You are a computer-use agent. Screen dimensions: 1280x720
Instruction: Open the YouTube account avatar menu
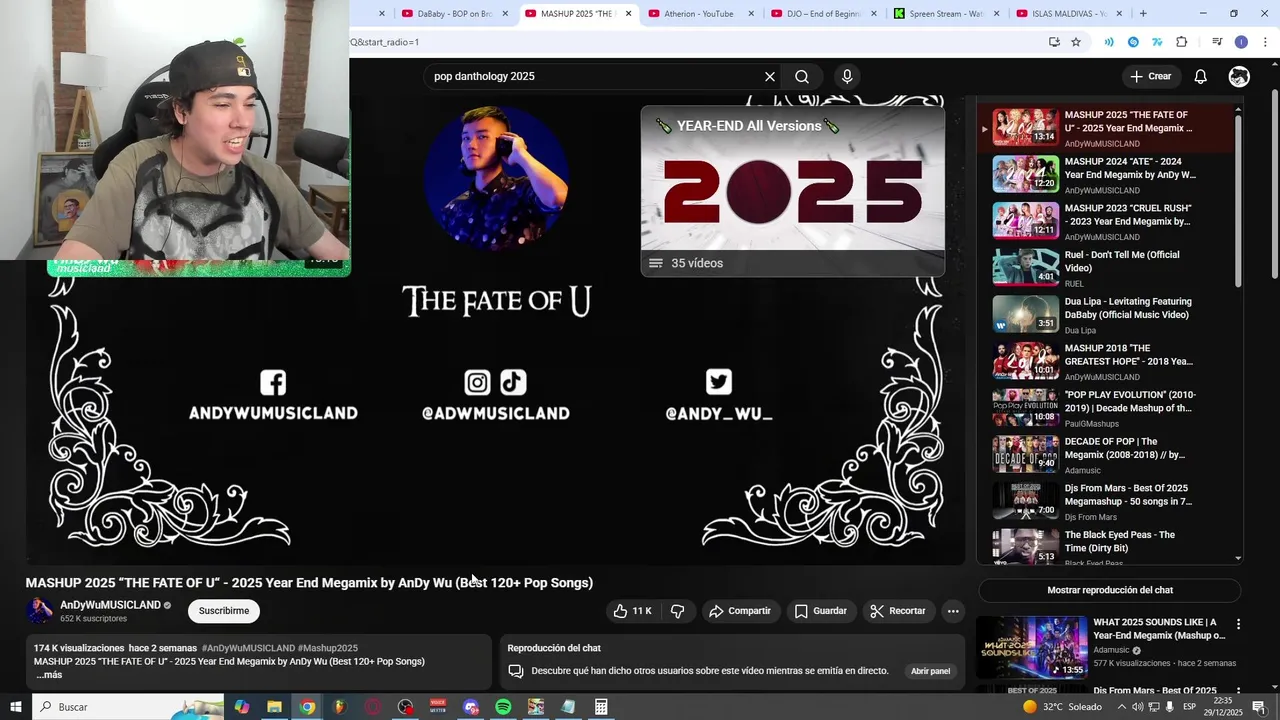coord(1239,77)
